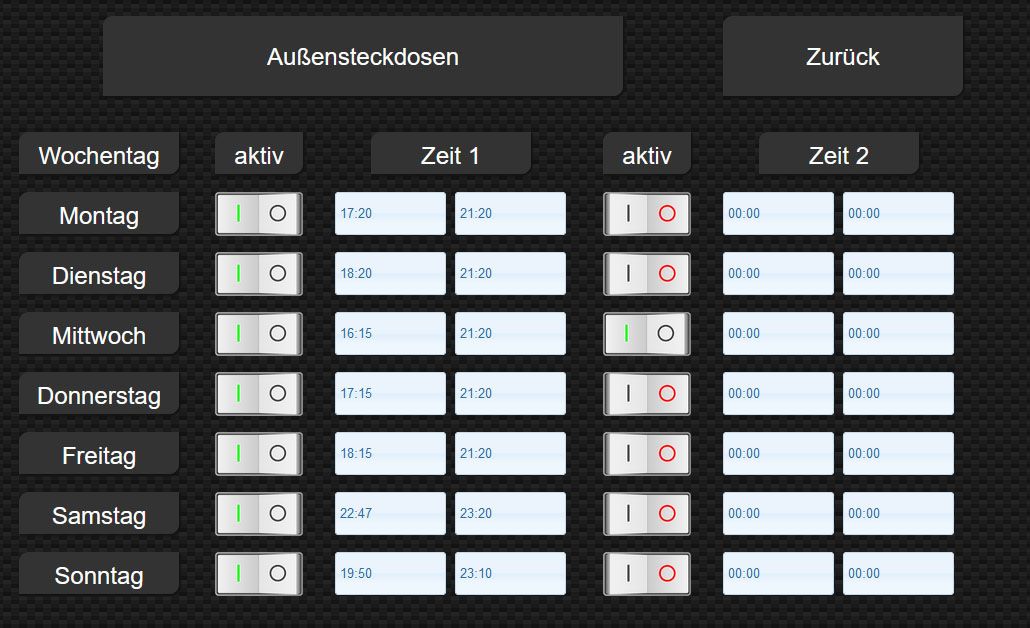Edit Dienstag start time 18:20 field
This screenshot has height=628, width=1030.
tap(390, 274)
